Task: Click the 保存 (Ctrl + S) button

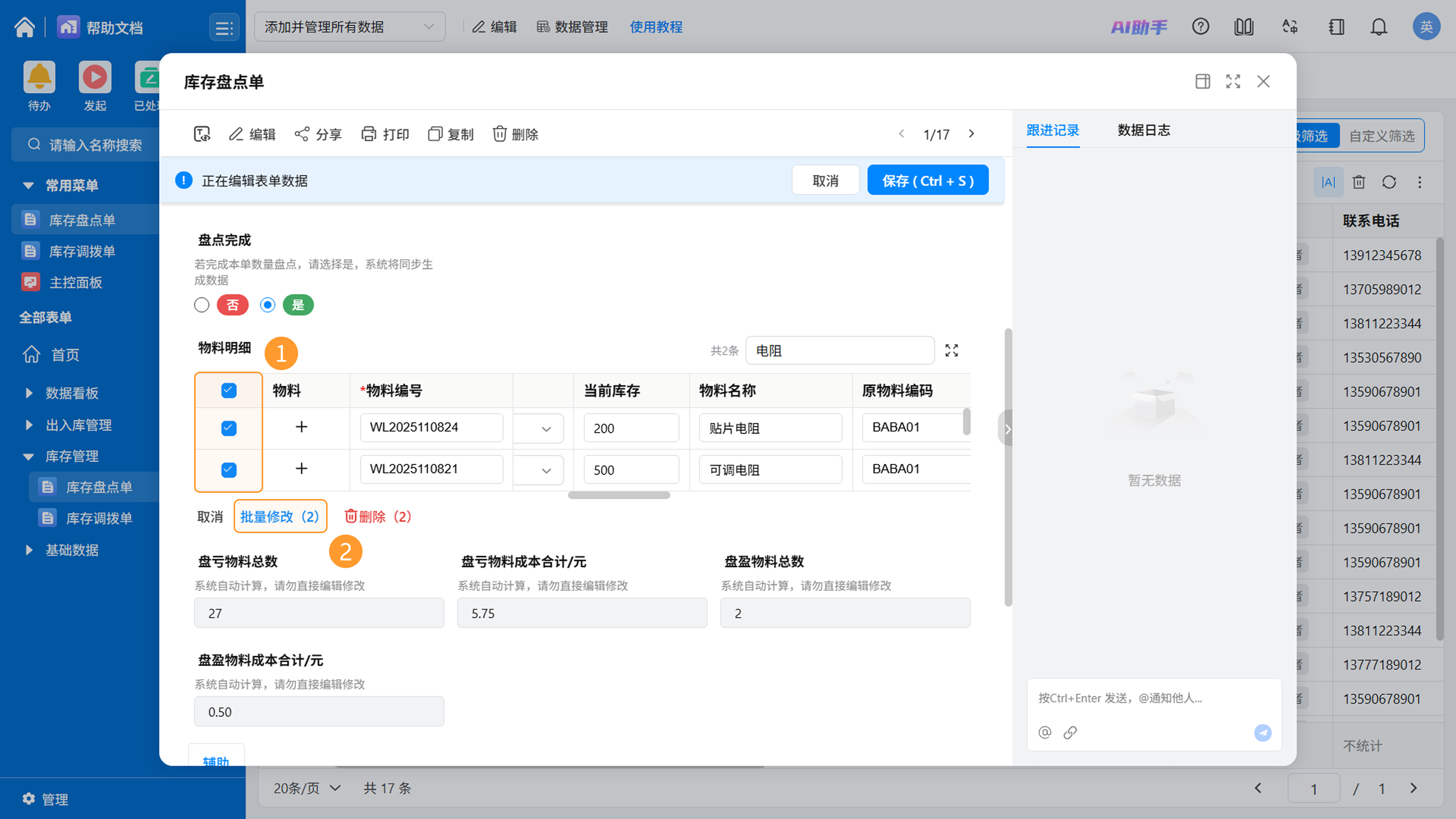Action: (x=927, y=180)
